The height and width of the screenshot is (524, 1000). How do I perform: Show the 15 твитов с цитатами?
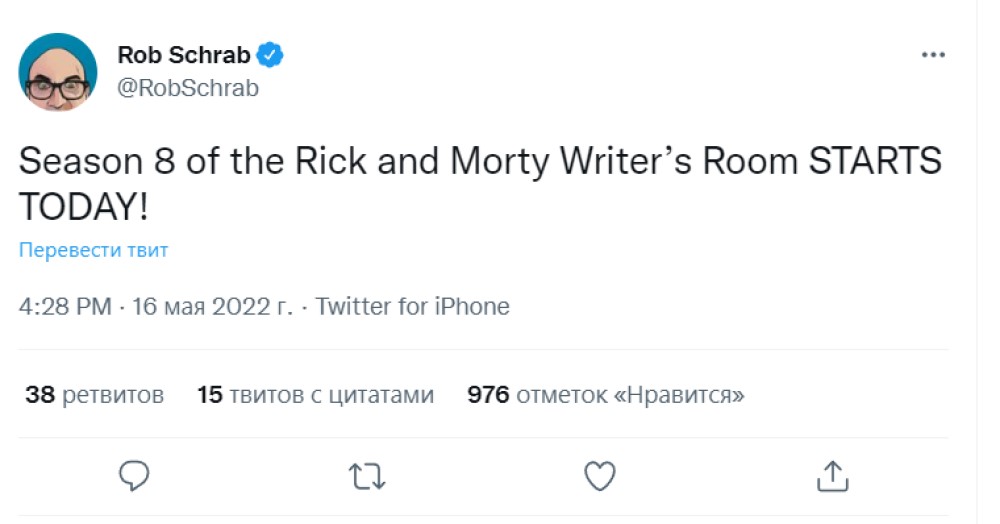pyautogui.click(x=315, y=395)
